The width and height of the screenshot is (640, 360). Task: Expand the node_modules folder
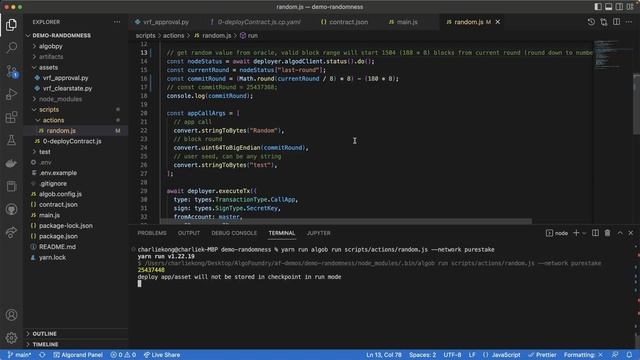pyautogui.click(x=60, y=99)
